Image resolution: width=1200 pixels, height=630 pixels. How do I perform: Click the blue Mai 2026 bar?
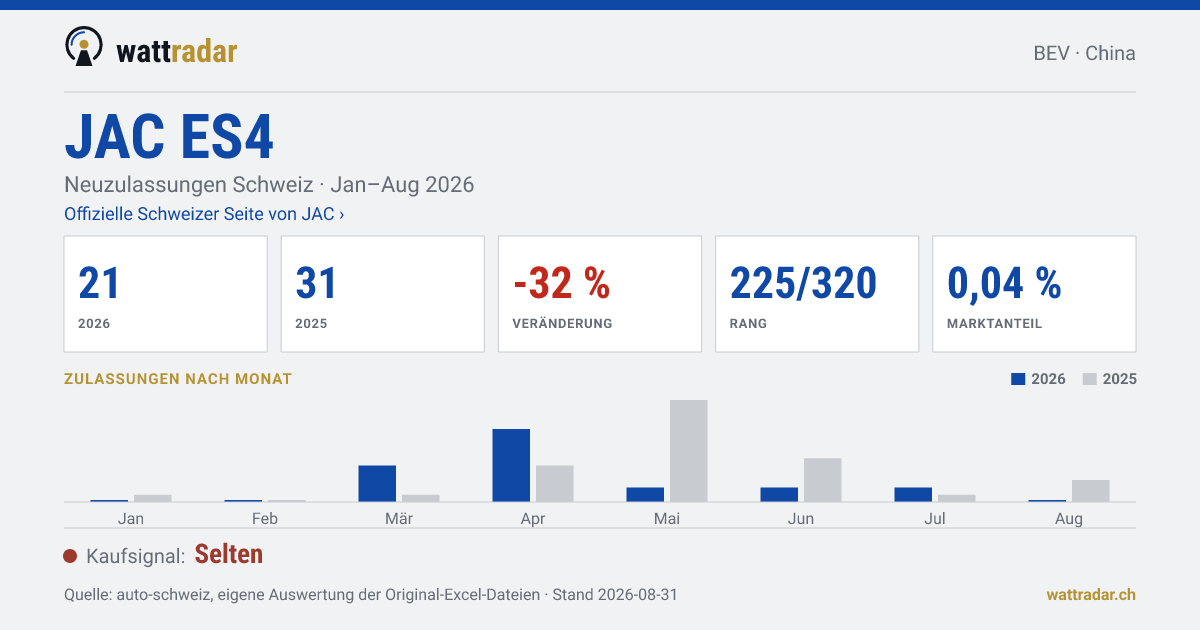click(645, 494)
